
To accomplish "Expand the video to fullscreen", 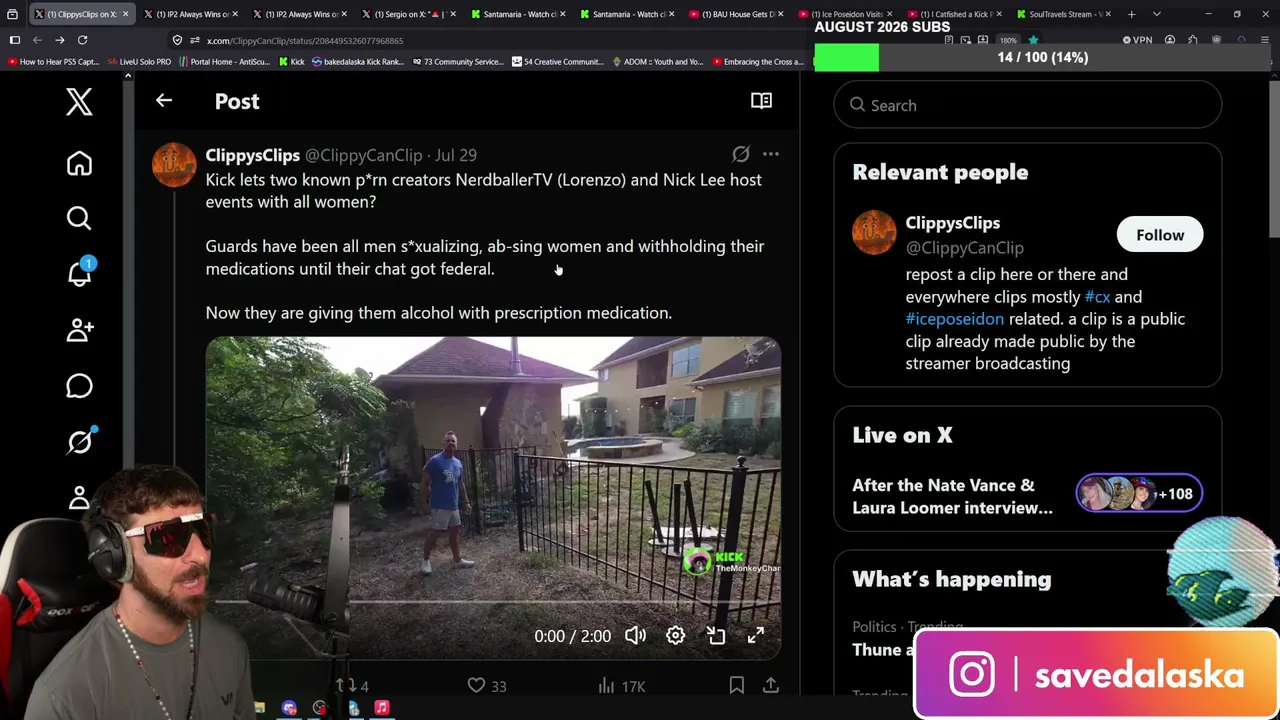I will (756, 636).
